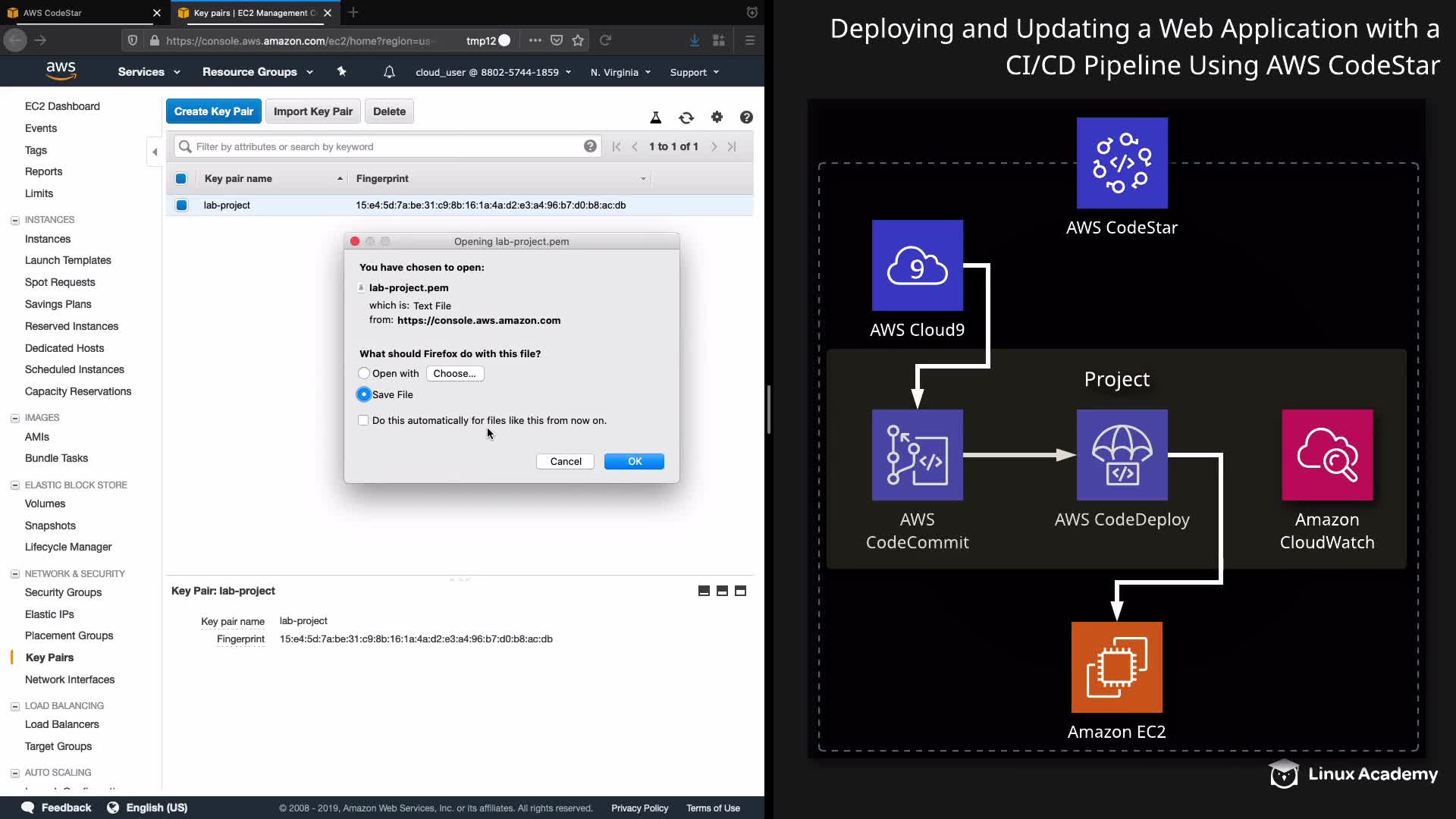Collapse the INSTANCES sidebar section

15,220
